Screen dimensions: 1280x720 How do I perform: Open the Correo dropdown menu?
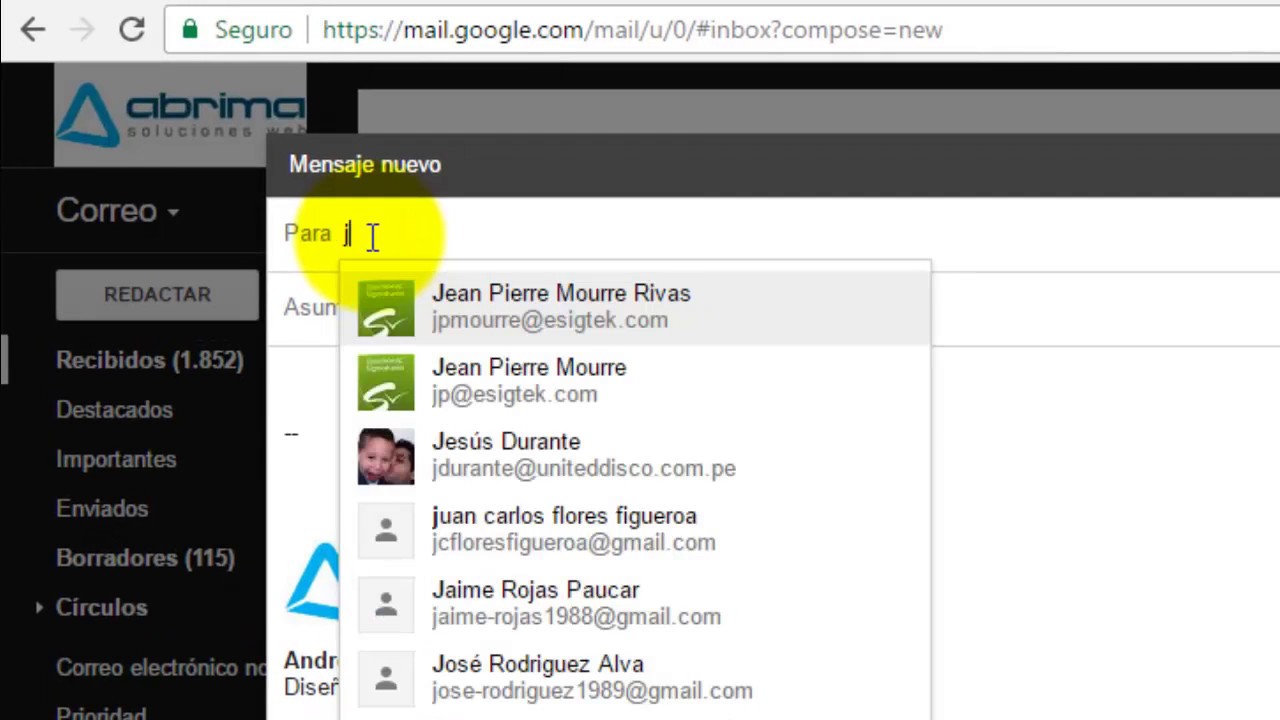117,211
